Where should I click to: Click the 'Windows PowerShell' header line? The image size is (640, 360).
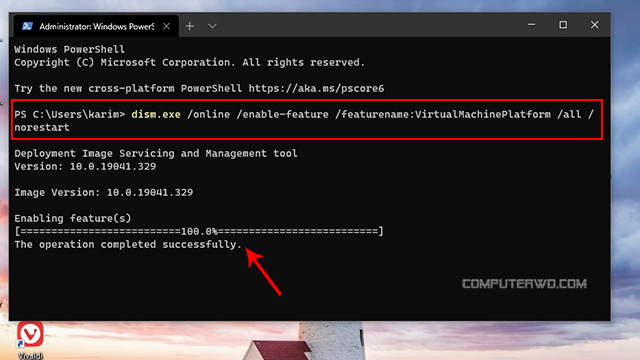(69, 49)
